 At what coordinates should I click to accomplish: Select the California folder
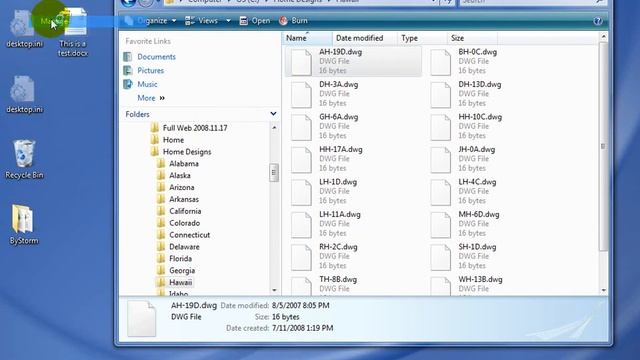tap(185, 211)
